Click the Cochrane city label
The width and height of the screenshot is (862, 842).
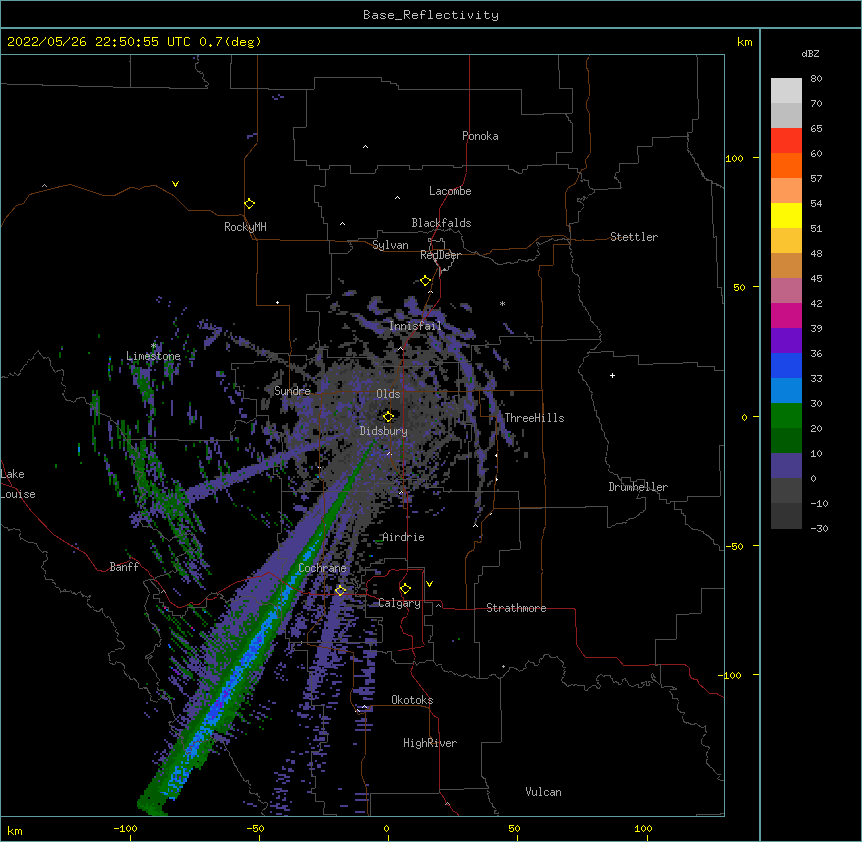[322, 568]
